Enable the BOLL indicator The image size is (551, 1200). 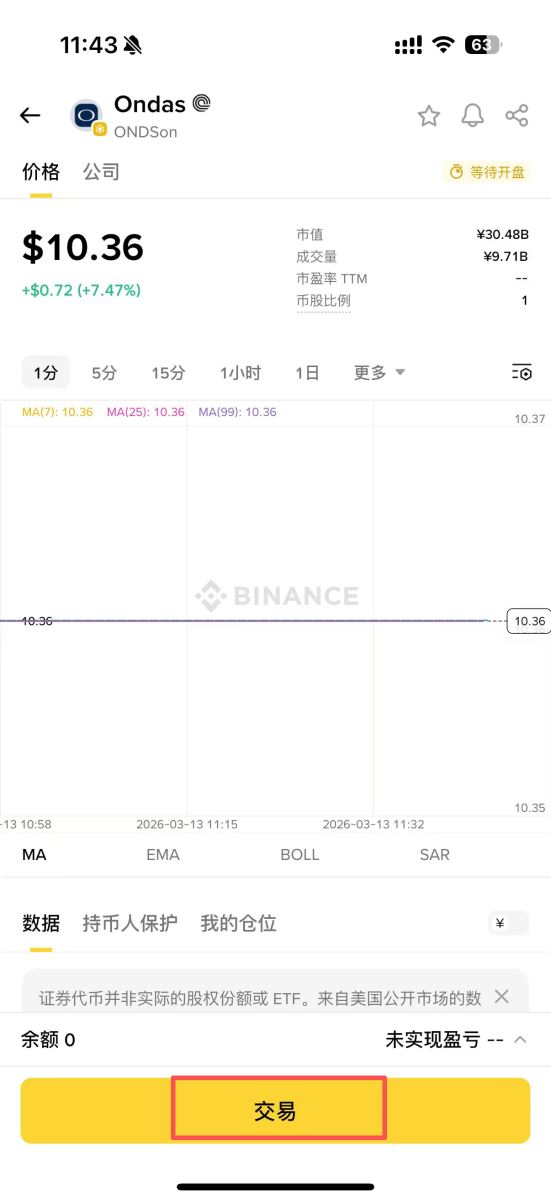pos(300,854)
